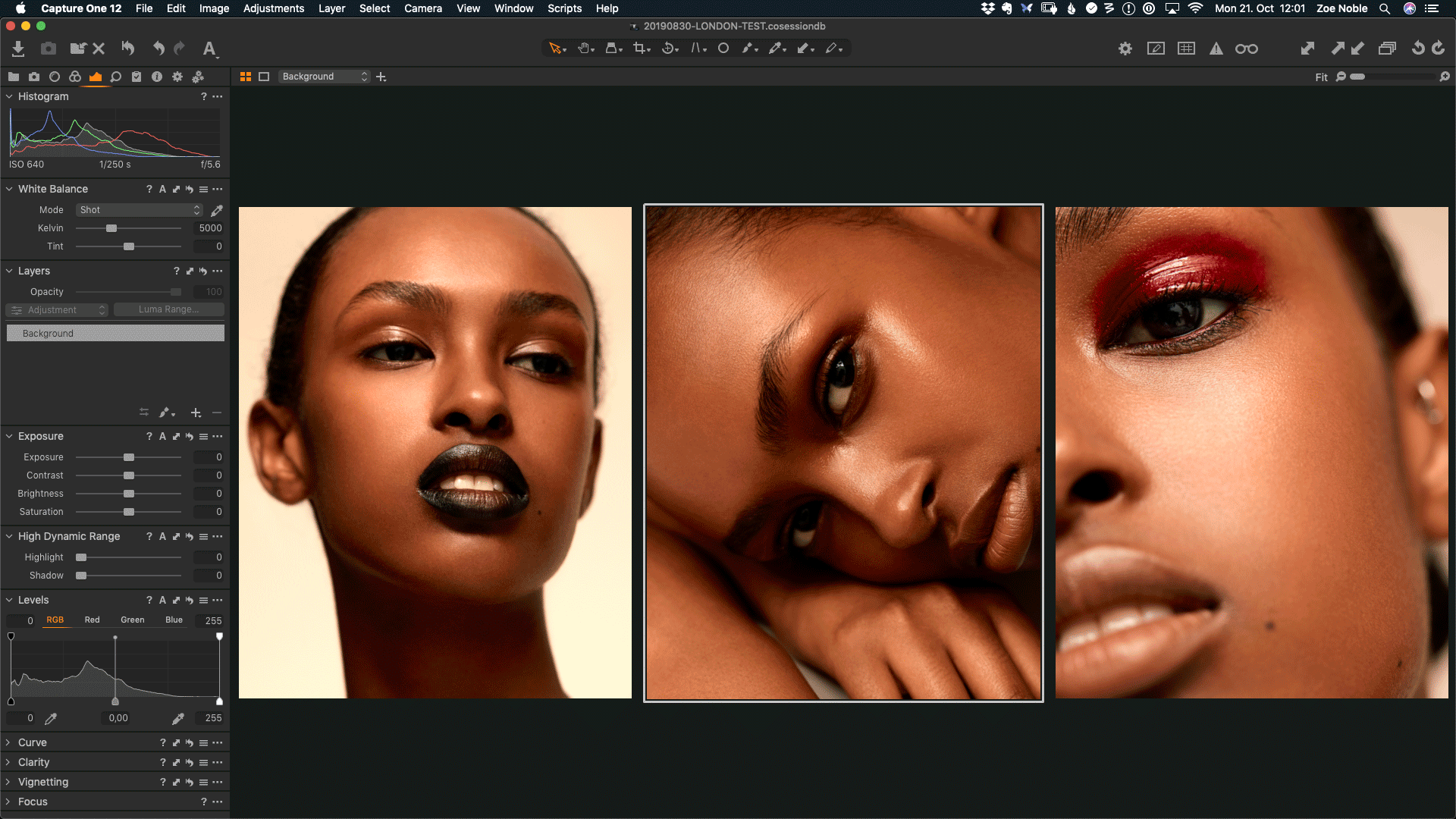Click the Luma Range button

(168, 309)
